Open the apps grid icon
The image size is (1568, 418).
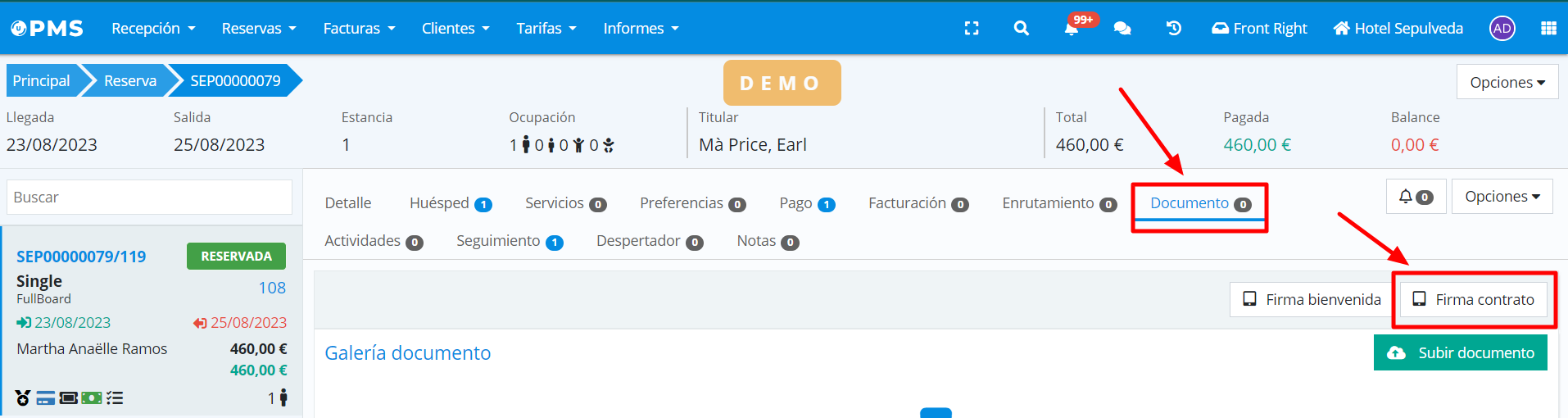coord(1548,29)
